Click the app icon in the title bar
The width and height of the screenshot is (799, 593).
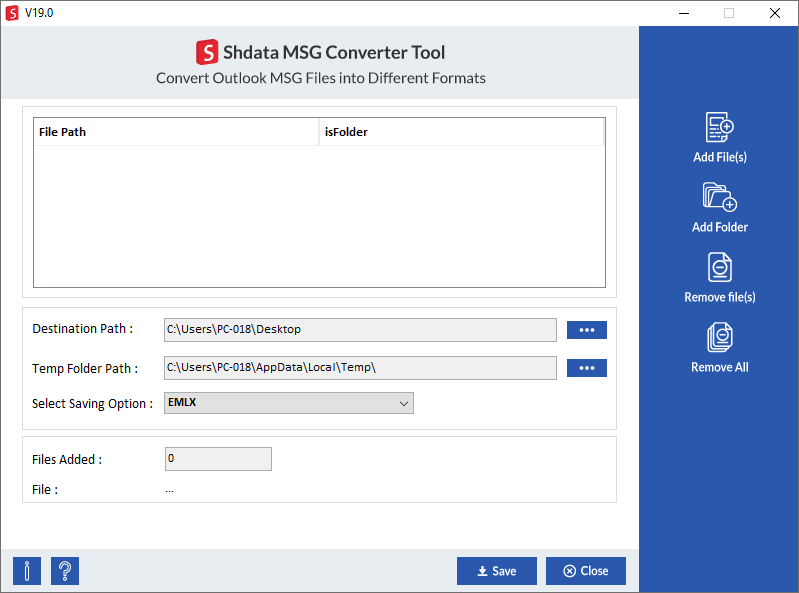[x=12, y=13]
